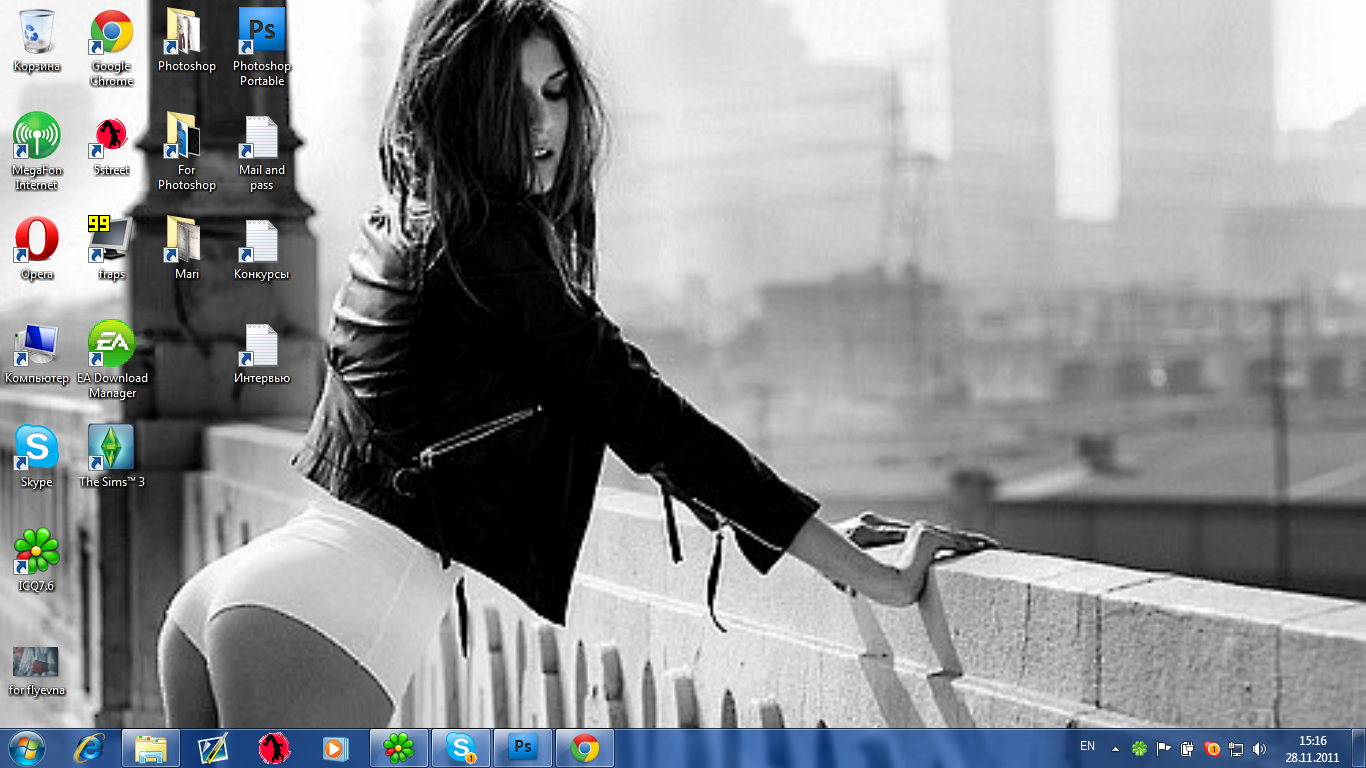The height and width of the screenshot is (768, 1366).
Task: Select the Photoshop Portable desktop shortcut
Action: (262, 48)
